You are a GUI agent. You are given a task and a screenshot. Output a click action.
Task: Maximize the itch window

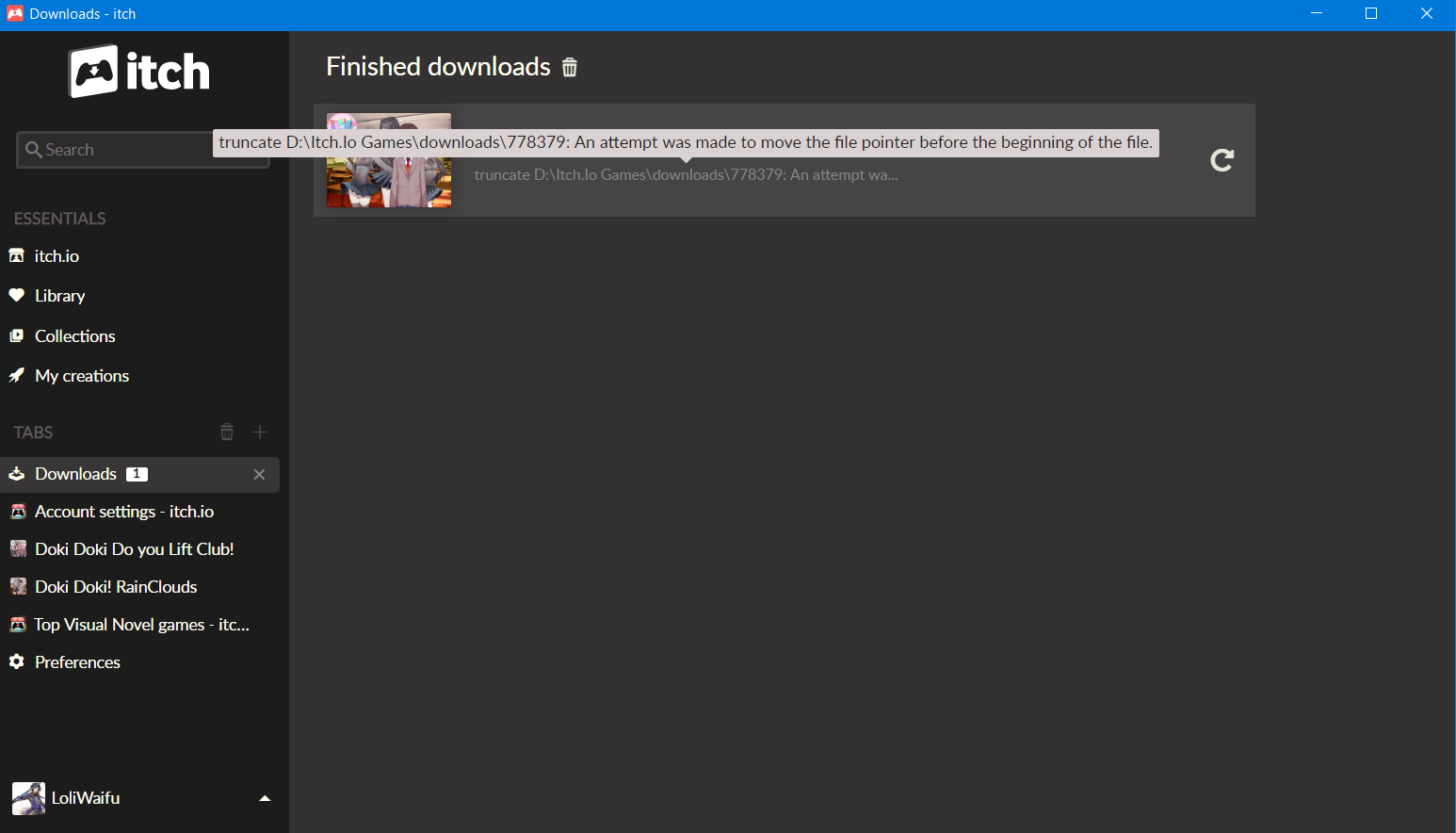pyautogui.click(x=1371, y=13)
